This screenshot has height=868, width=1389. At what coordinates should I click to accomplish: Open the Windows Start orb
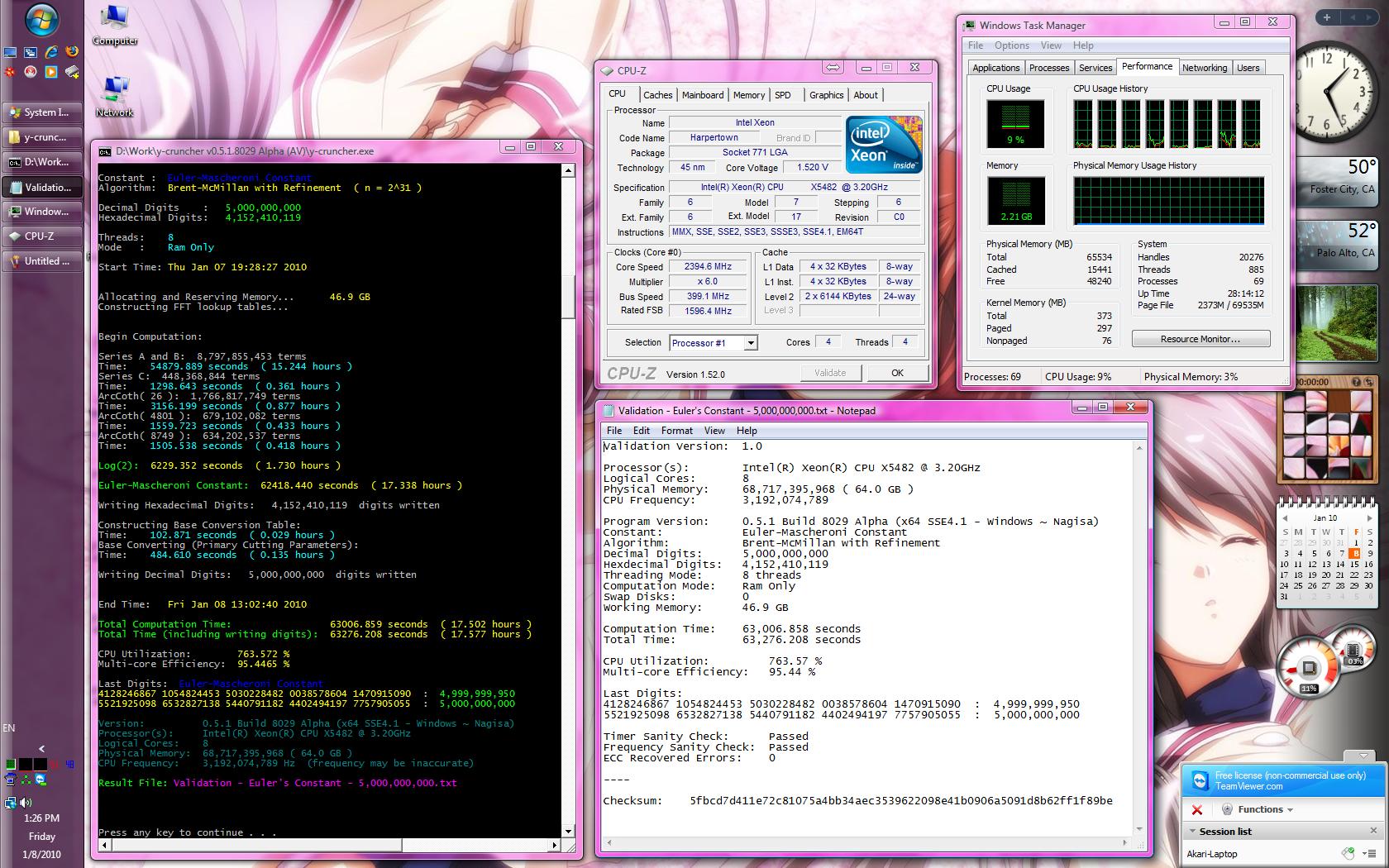pyautogui.click(x=41, y=21)
